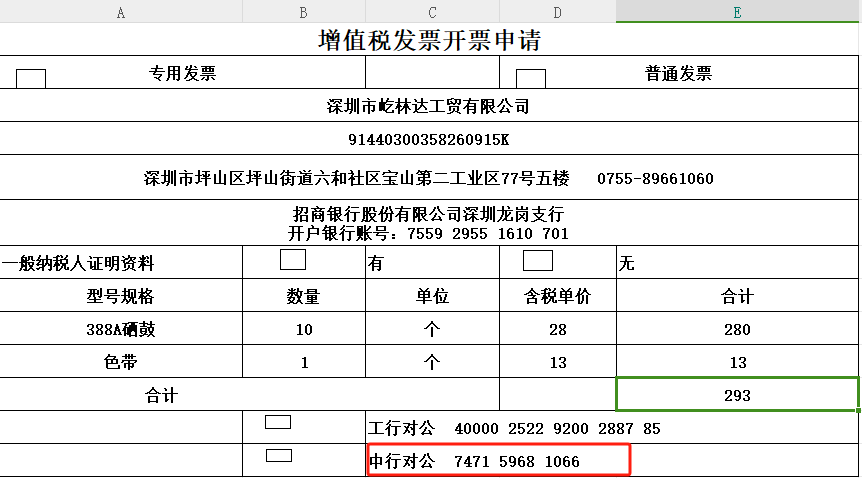The image size is (862, 478).
Task: Tick the checkbox beside 无
Action: (x=537, y=261)
